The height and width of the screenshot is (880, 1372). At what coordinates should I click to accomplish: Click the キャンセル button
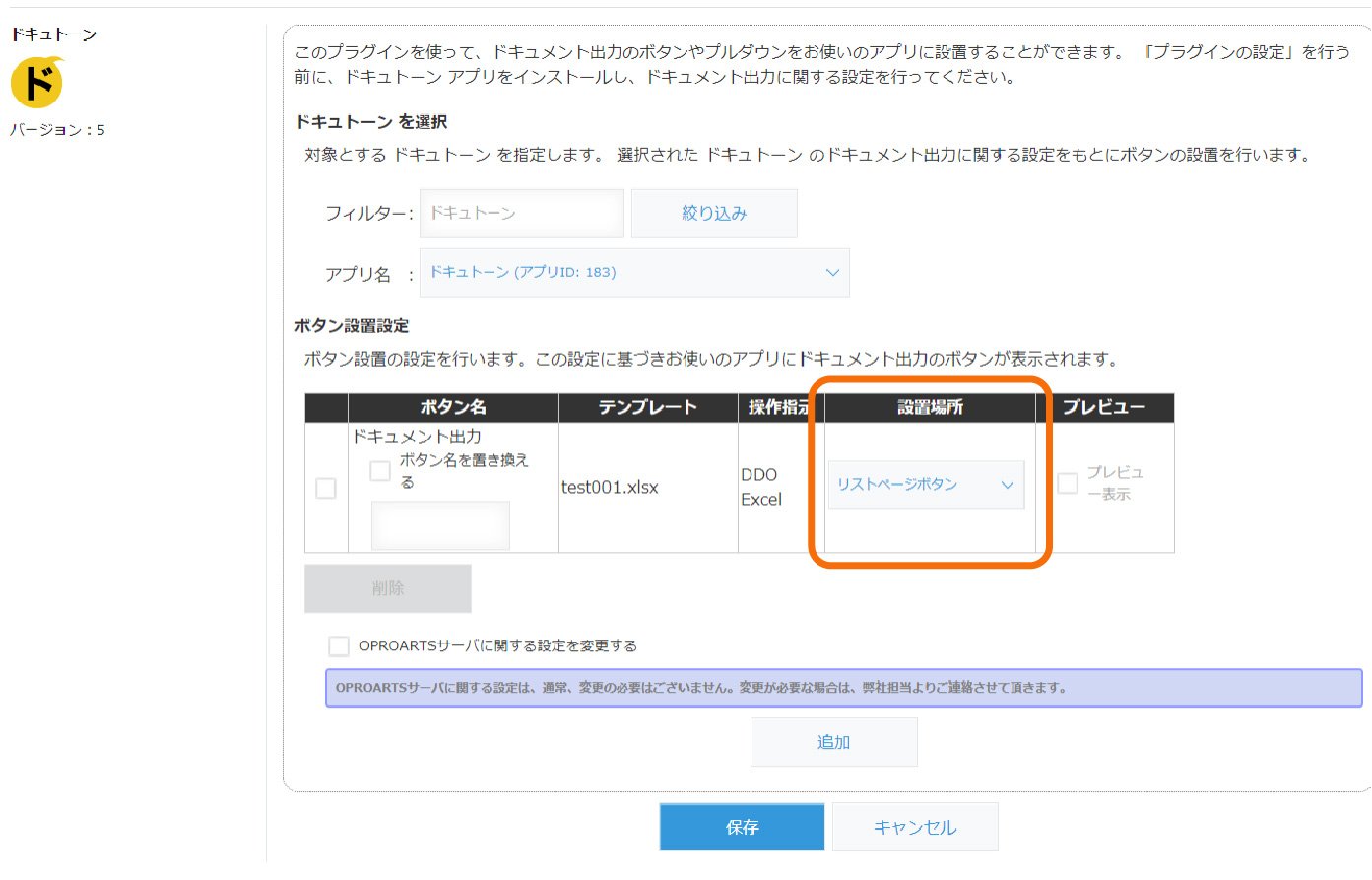[x=915, y=827]
